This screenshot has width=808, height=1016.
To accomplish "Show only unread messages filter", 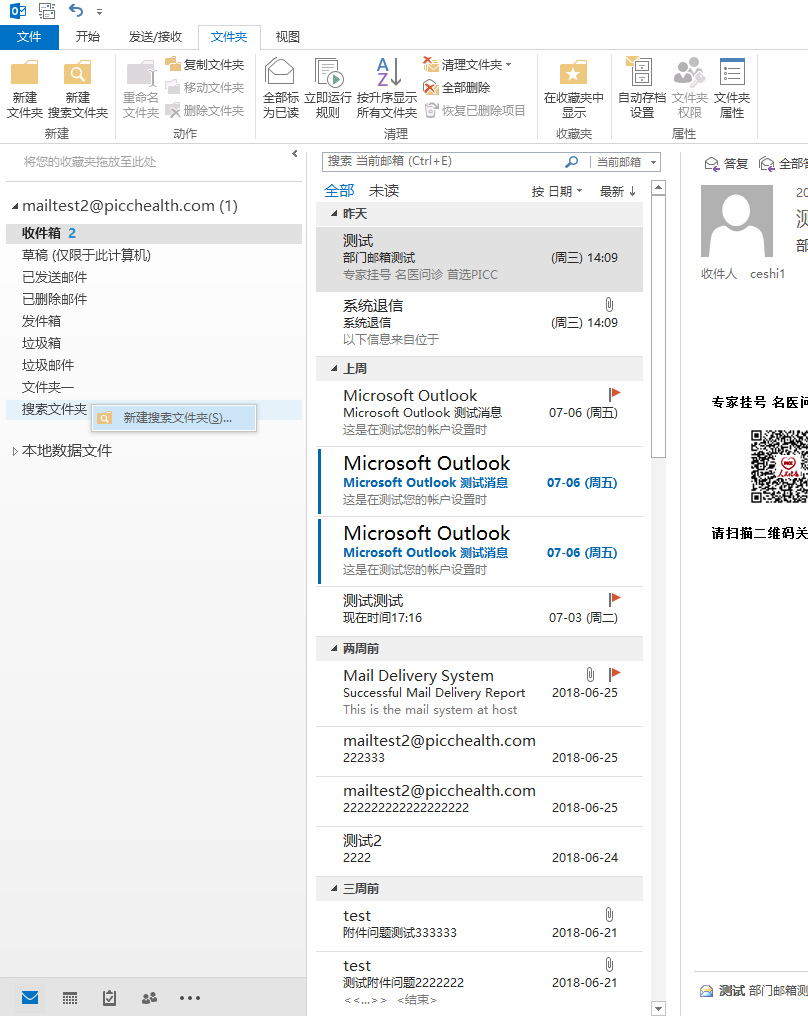I will pos(384,190).
